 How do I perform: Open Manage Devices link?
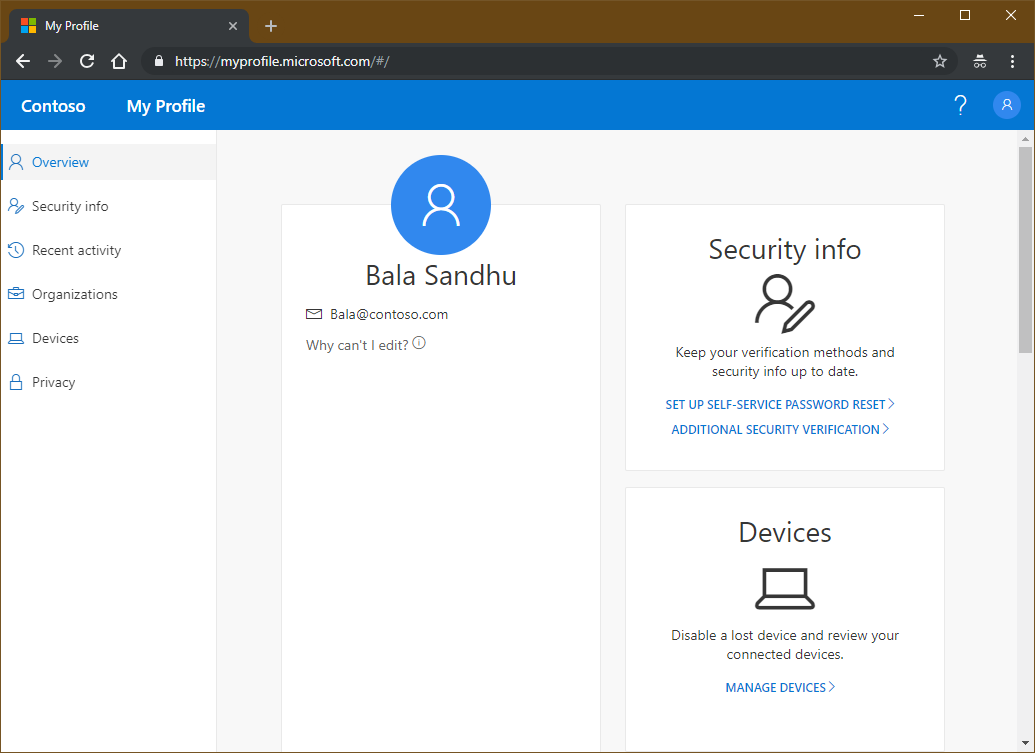pyautogui.click(x=780, y=687)
